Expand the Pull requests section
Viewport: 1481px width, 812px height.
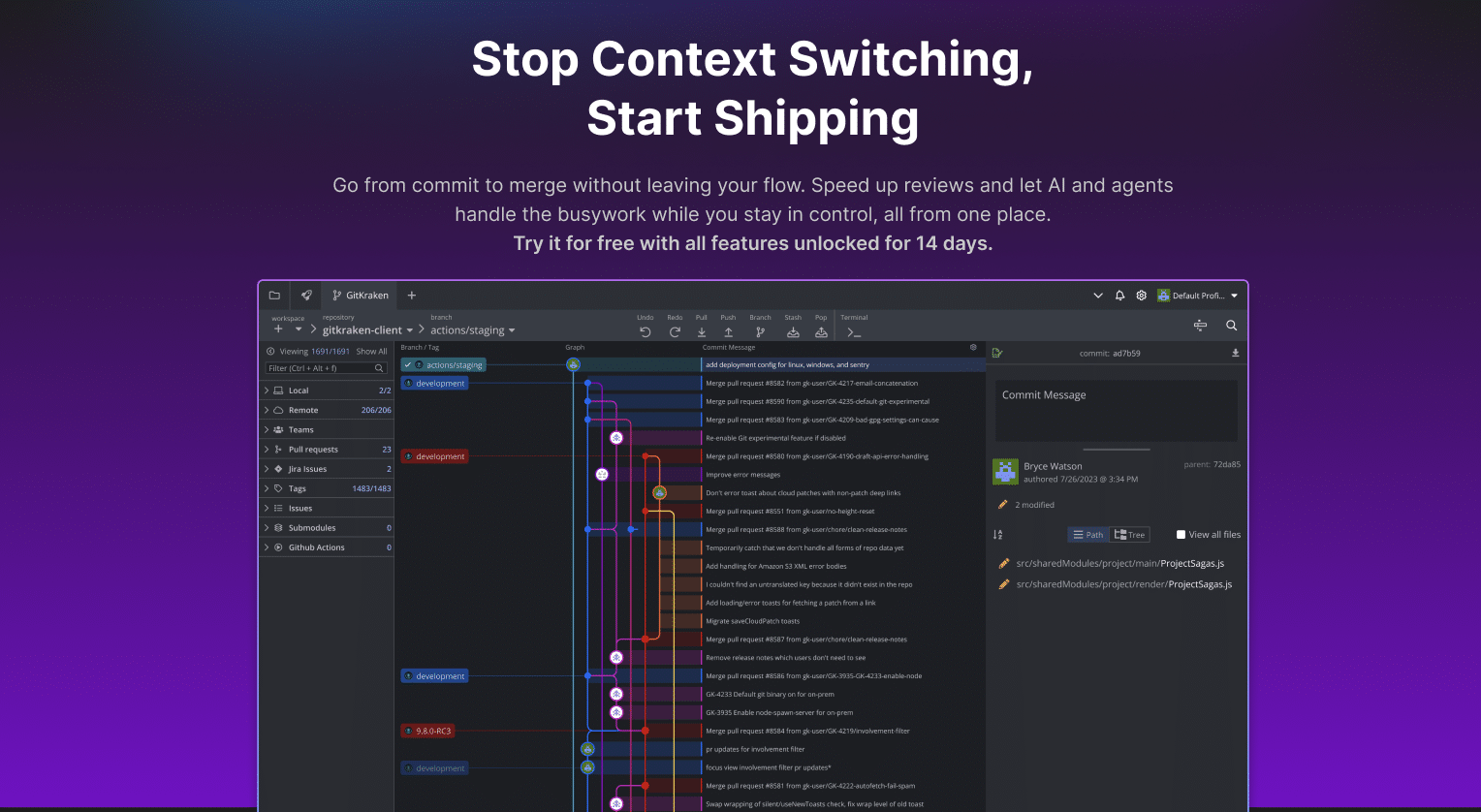(328, 450)
